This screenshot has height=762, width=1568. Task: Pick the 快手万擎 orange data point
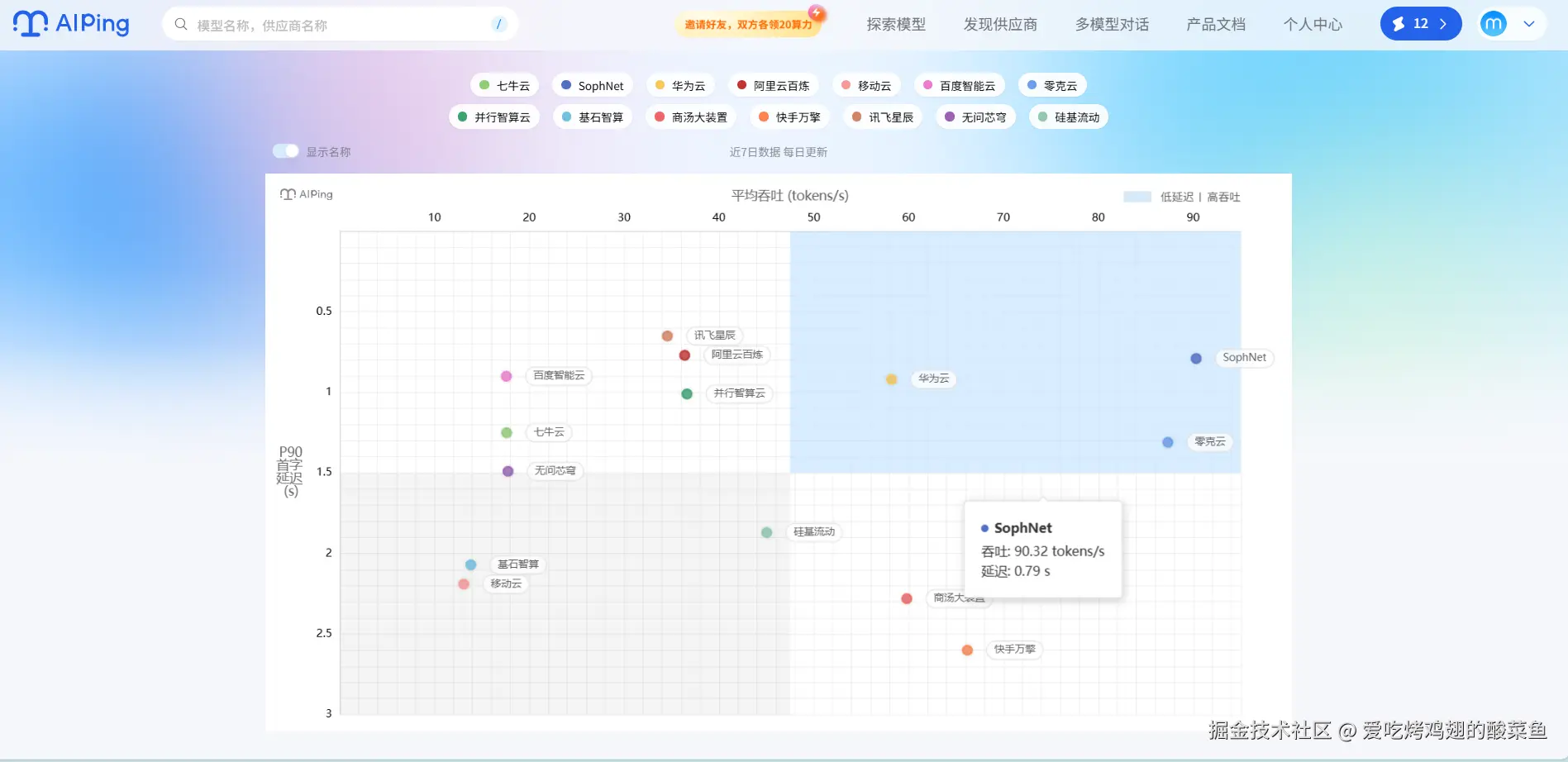(967, 650)
